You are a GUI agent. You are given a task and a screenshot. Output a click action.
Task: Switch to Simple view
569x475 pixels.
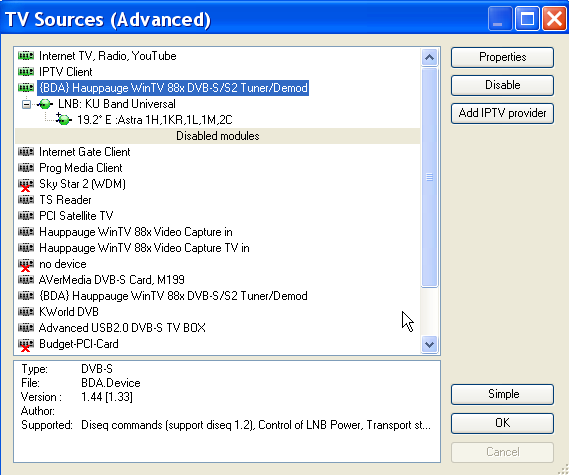502,394
